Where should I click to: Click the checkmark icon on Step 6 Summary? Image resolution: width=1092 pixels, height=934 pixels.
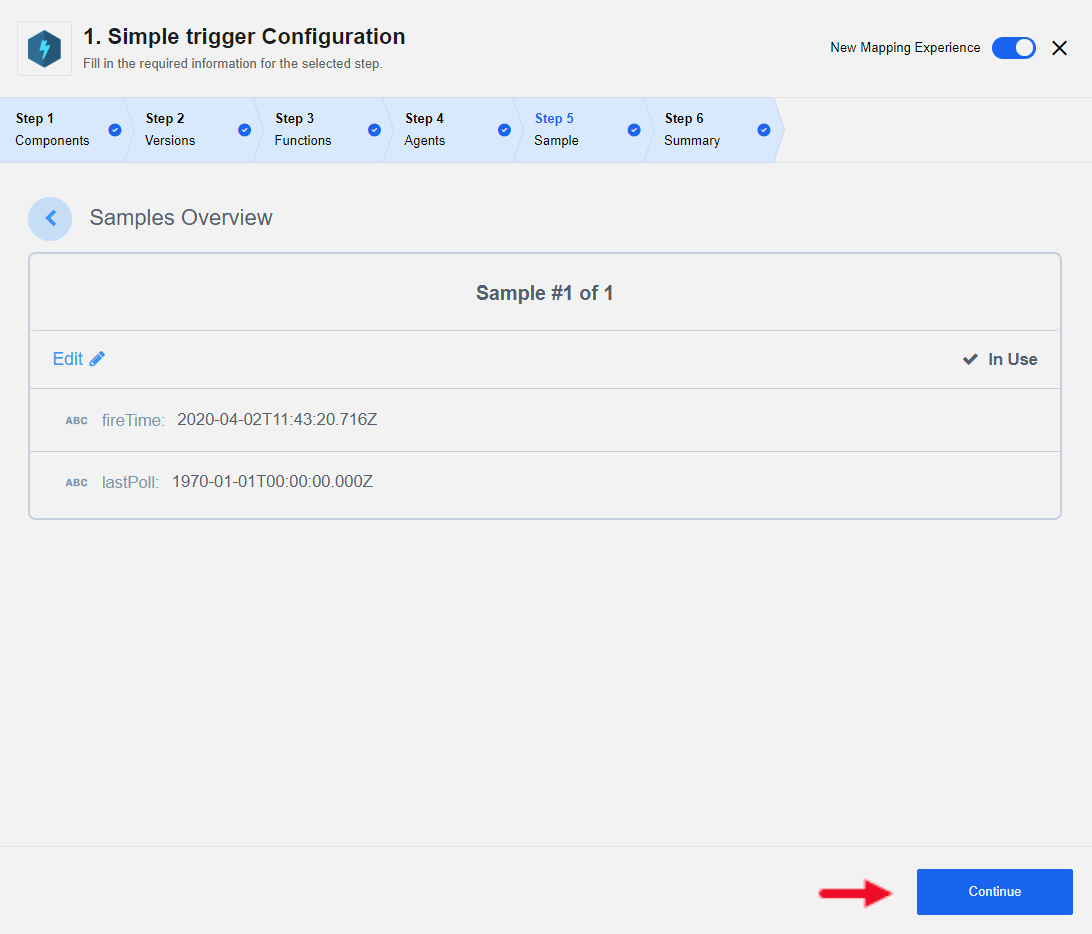[x=764, y=130]
